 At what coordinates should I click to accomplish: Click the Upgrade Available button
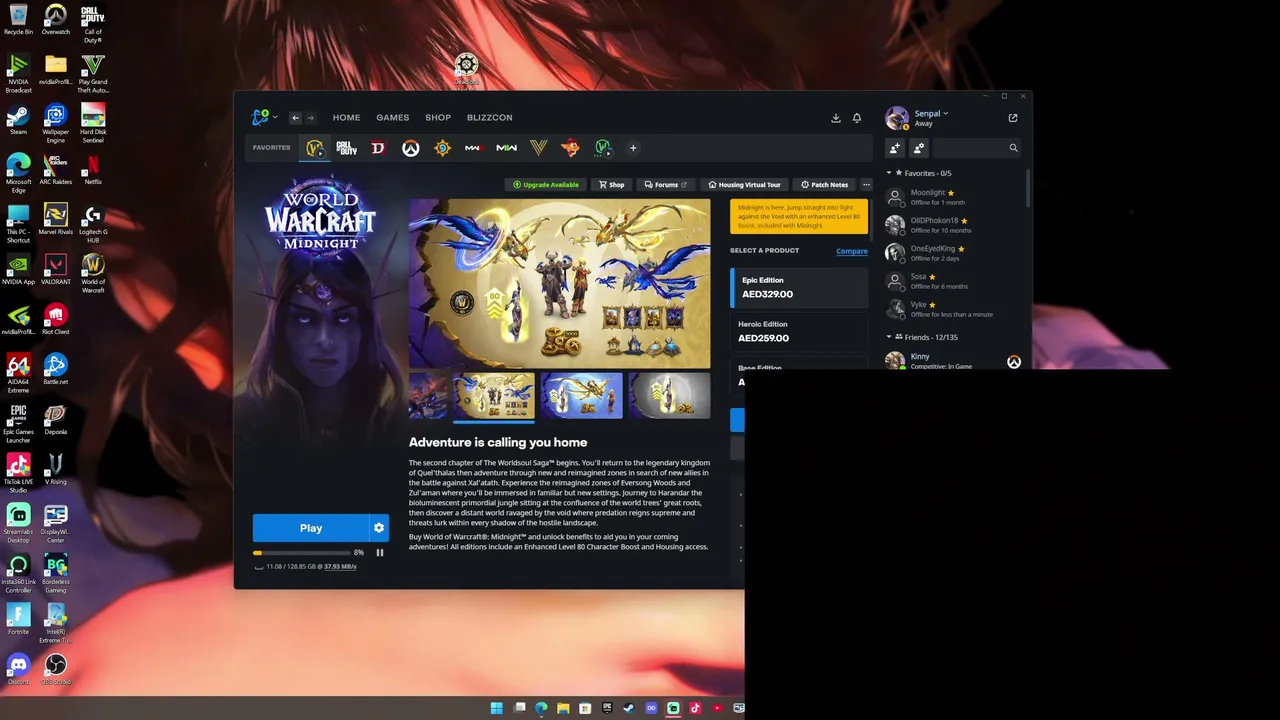pos(545,185)
